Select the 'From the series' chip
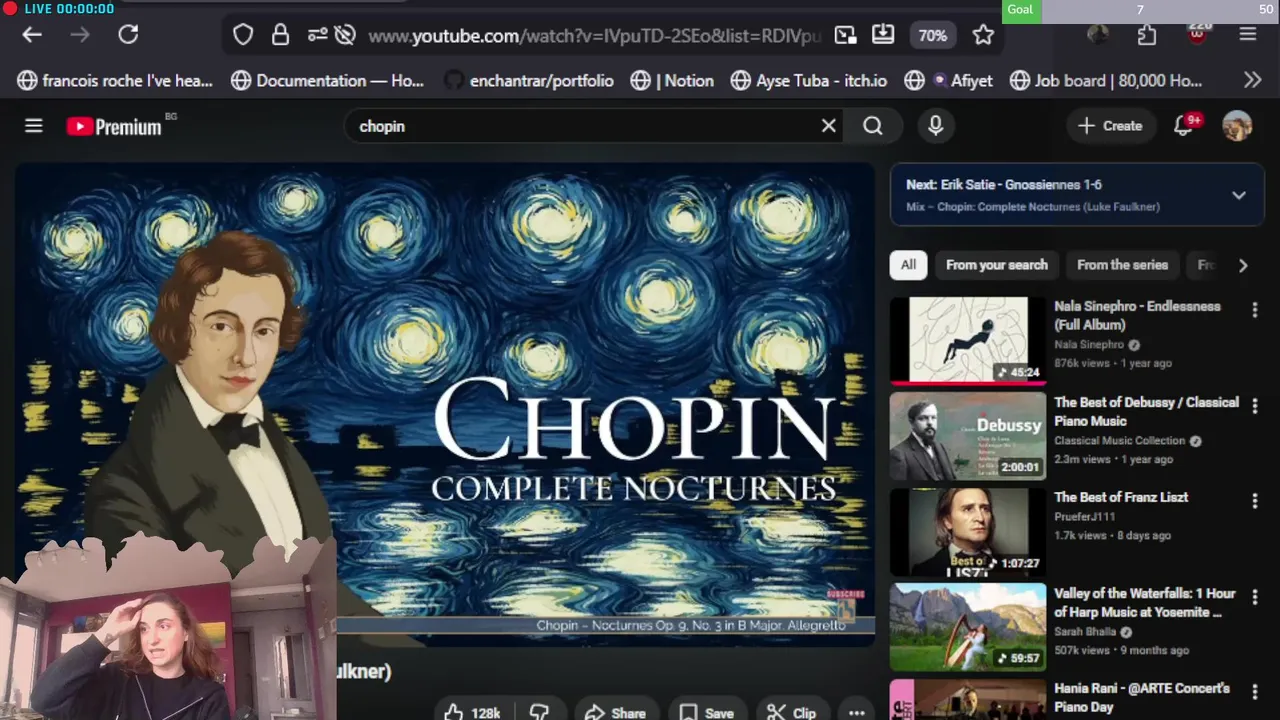This screenshot has height=720, width=1280. point(1122,265)
